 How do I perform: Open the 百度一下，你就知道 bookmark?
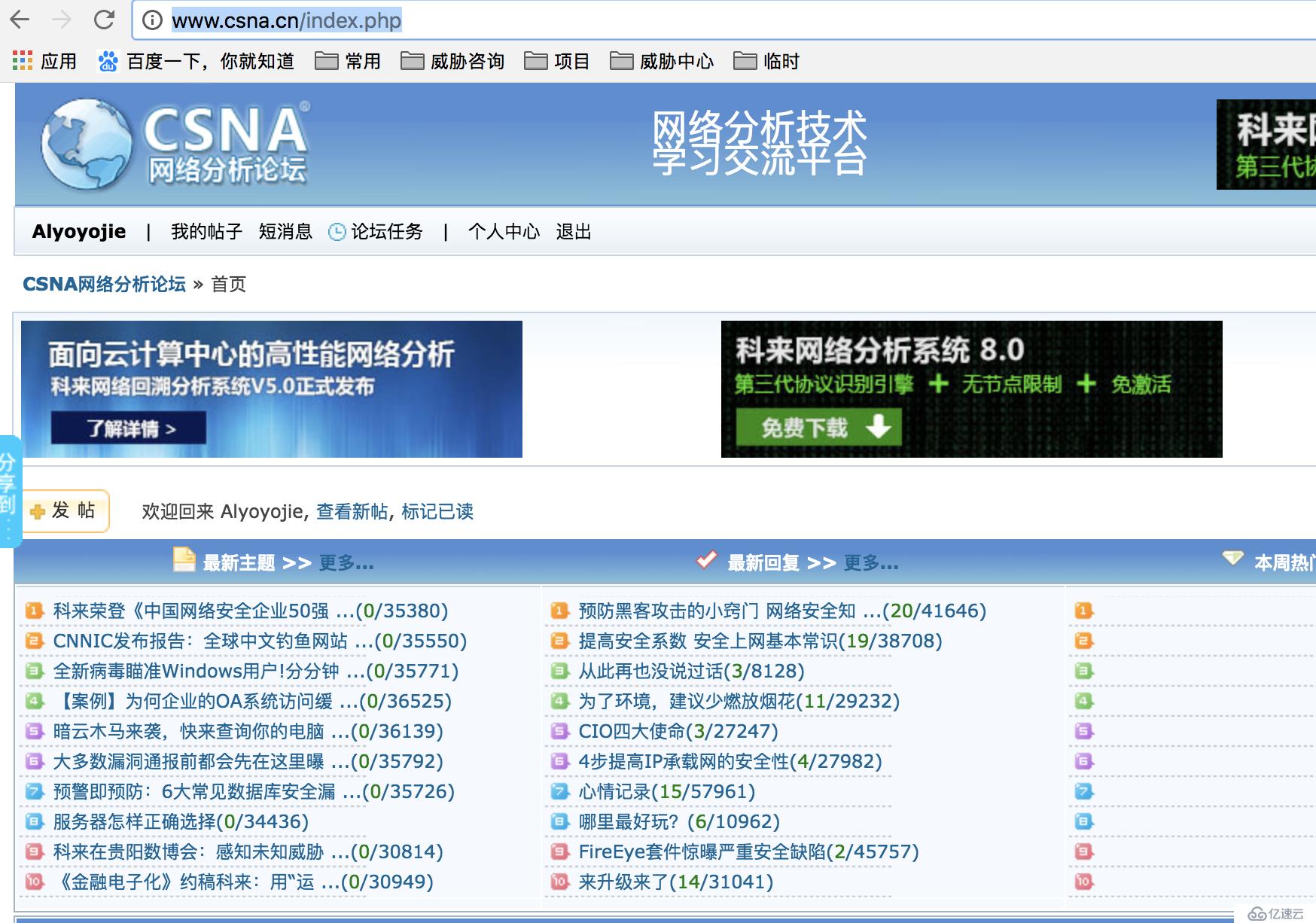click(x=196, y=61)
